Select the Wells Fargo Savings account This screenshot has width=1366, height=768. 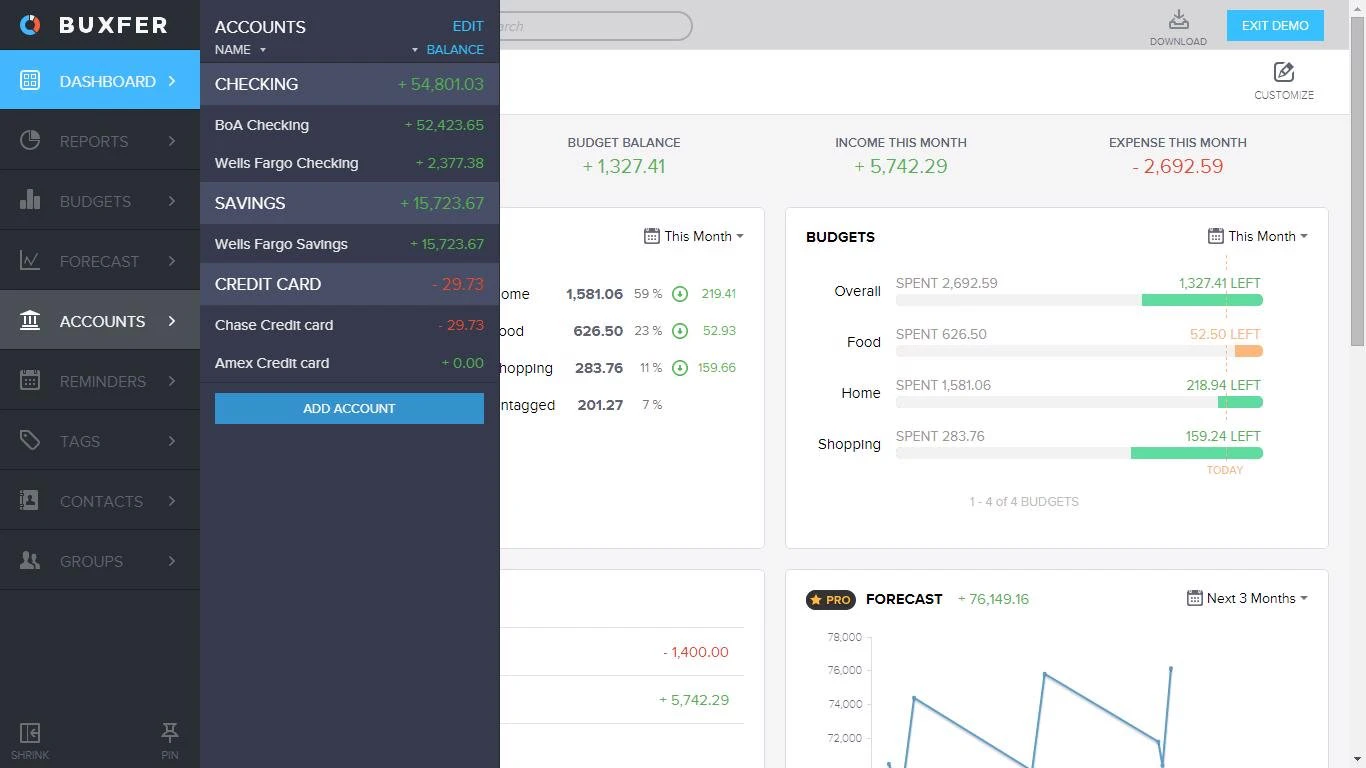click(x=281, y=244)
